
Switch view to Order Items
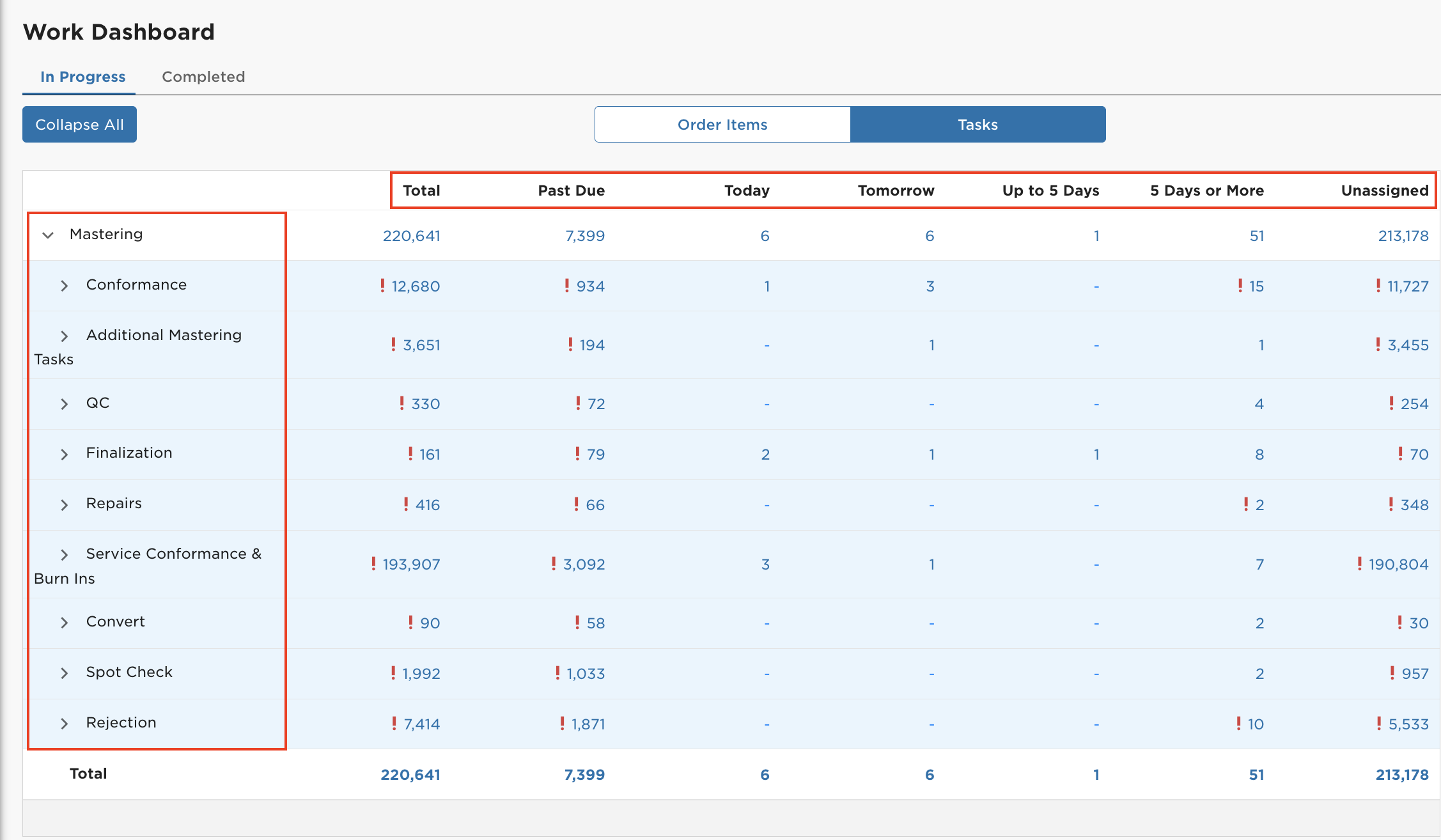click(722, 125)
